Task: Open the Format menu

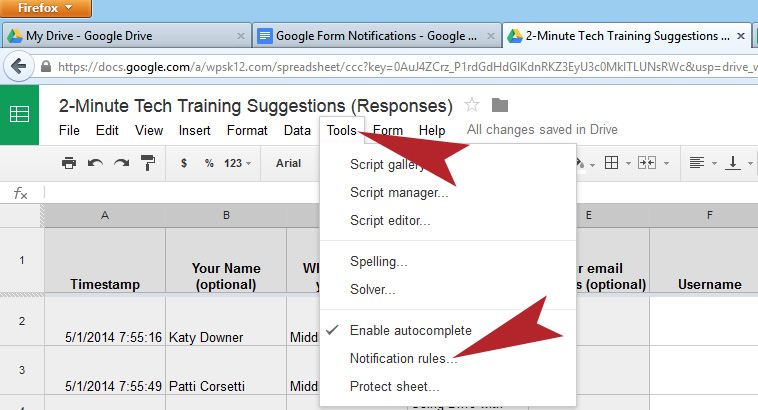Action: point(247,131)
